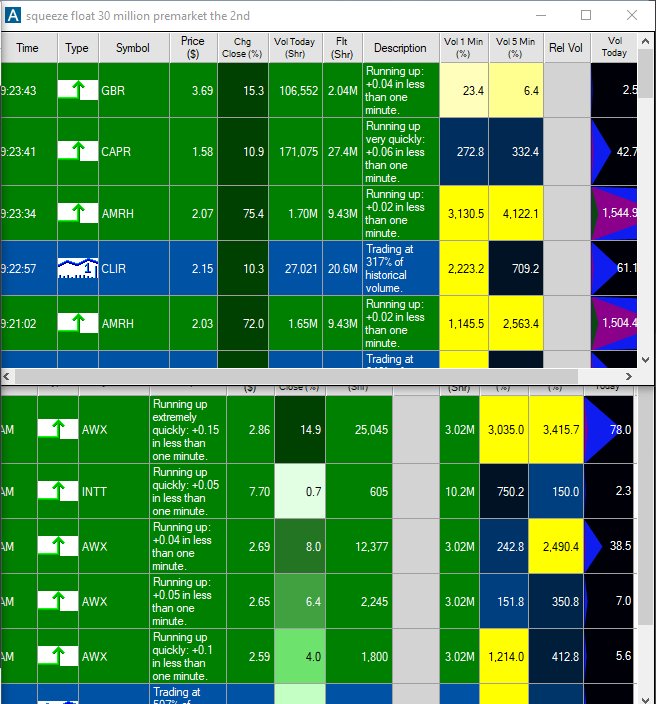Click the arrow icon in AMRH 9:21:02 row
Viewport: 656px width, 704px height.
[x=78, y=323]
